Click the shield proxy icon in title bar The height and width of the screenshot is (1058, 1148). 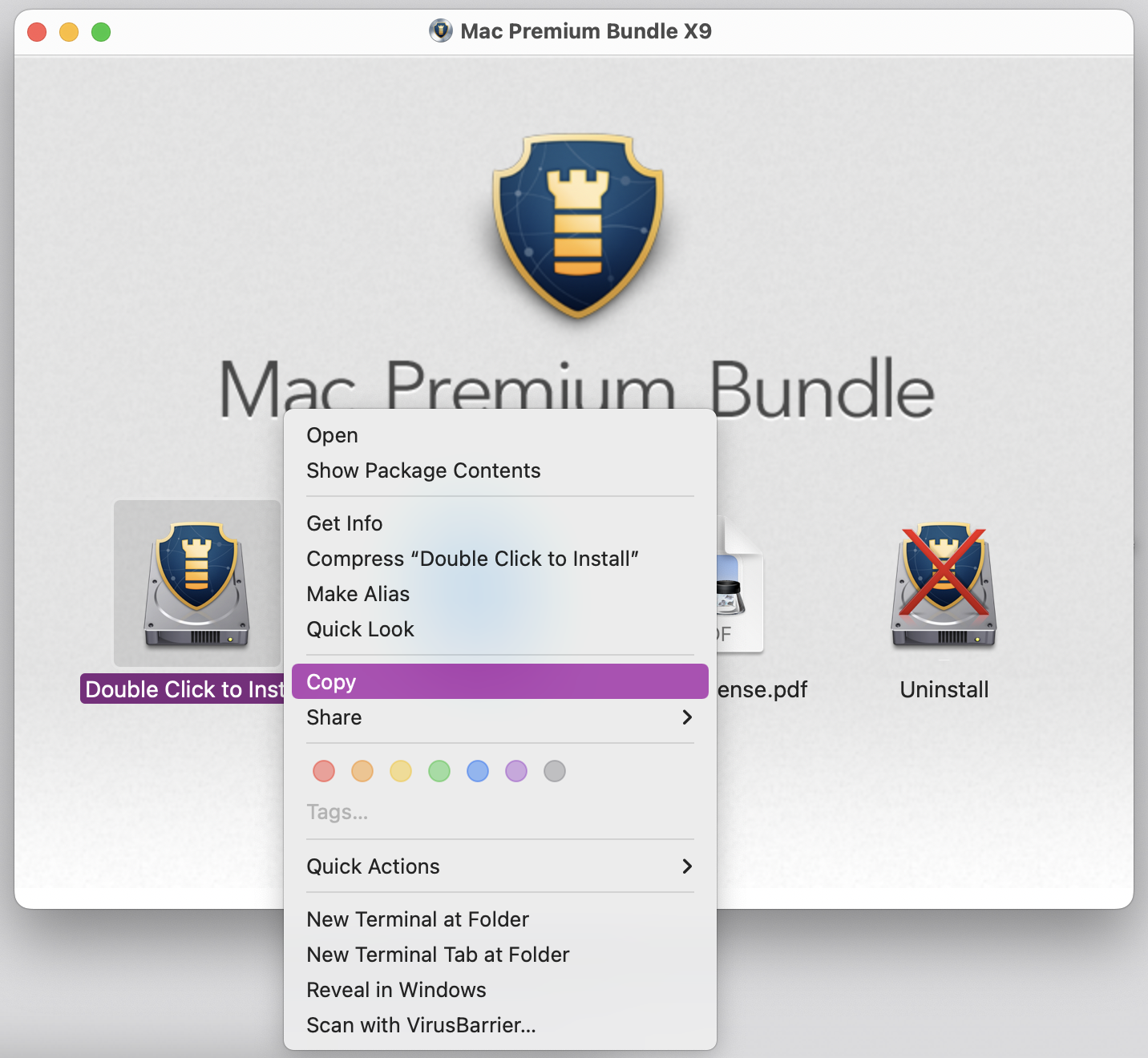coord(441,31)
